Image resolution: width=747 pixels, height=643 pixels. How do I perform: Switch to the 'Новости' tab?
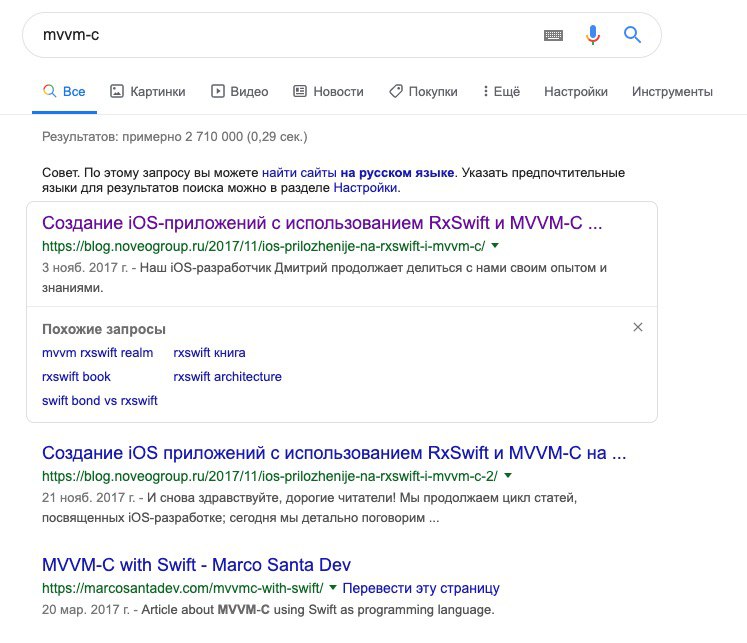tap(328, 91)
